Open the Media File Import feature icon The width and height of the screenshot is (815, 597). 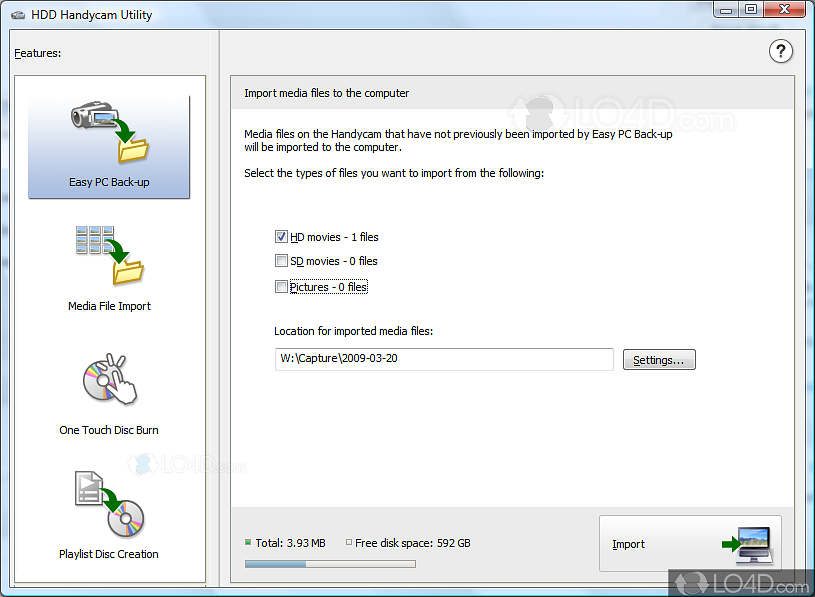point(110,256)
